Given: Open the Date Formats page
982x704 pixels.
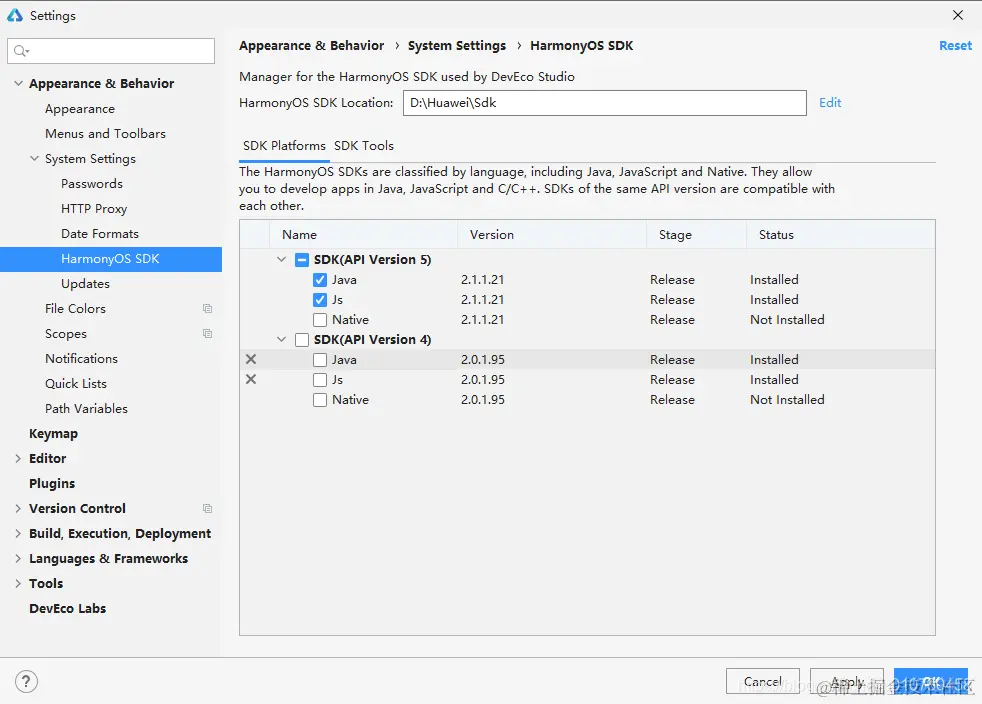Looking at the screenshot, I should pos(100,234).
